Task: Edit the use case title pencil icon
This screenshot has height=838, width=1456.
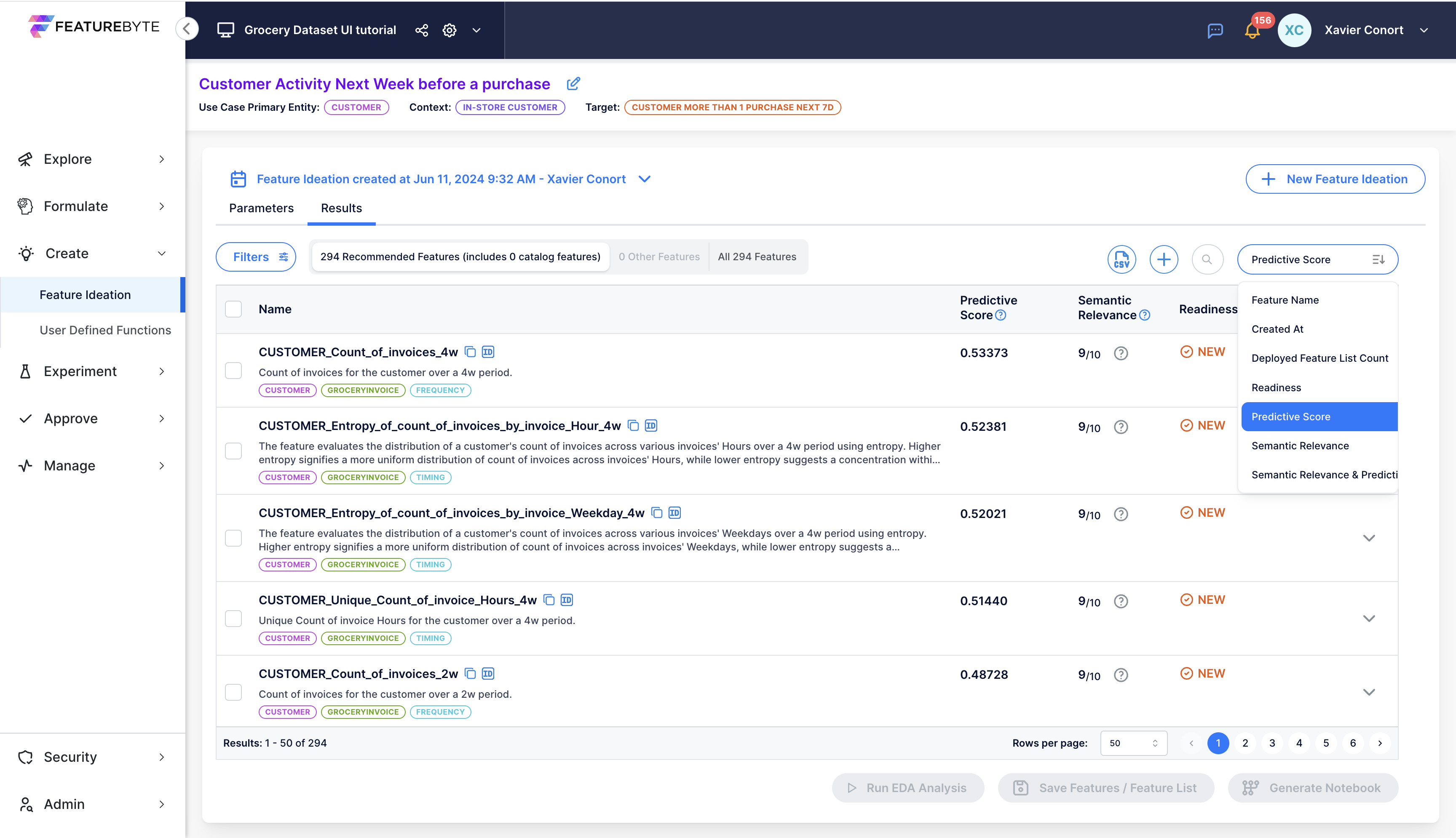Action: coord(573,83)
